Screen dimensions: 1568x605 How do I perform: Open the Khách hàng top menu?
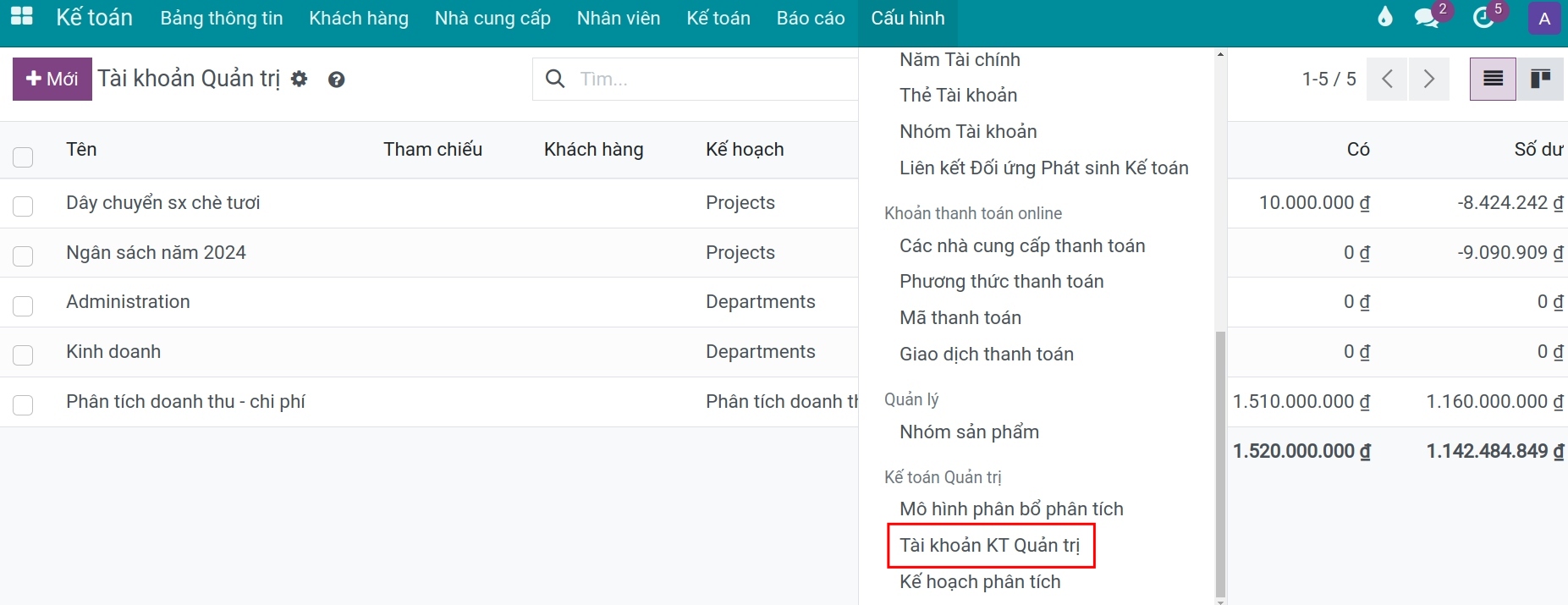click(359, 18)
